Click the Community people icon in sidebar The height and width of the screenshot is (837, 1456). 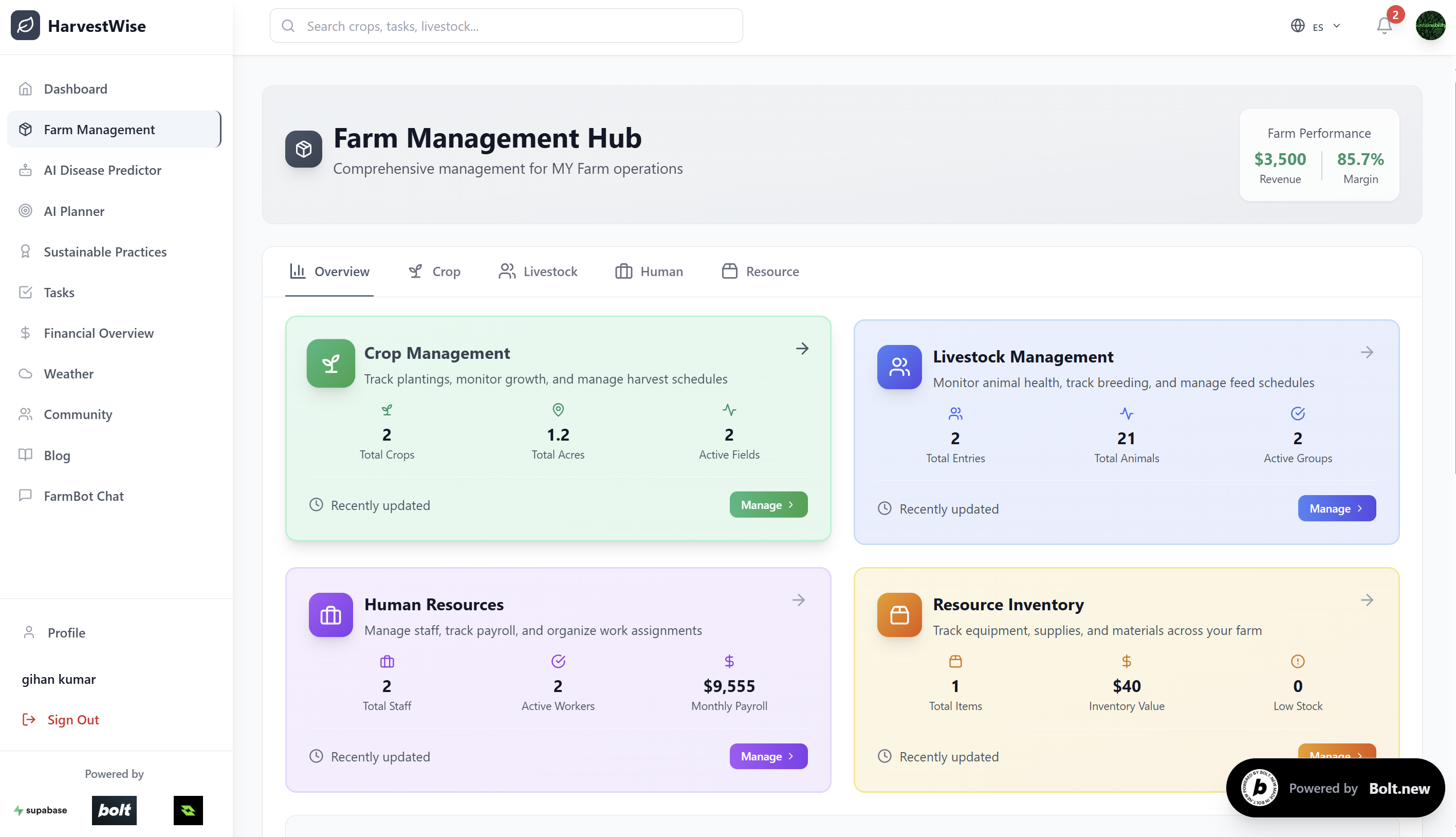pyautogui.click(x=25, y=414)
